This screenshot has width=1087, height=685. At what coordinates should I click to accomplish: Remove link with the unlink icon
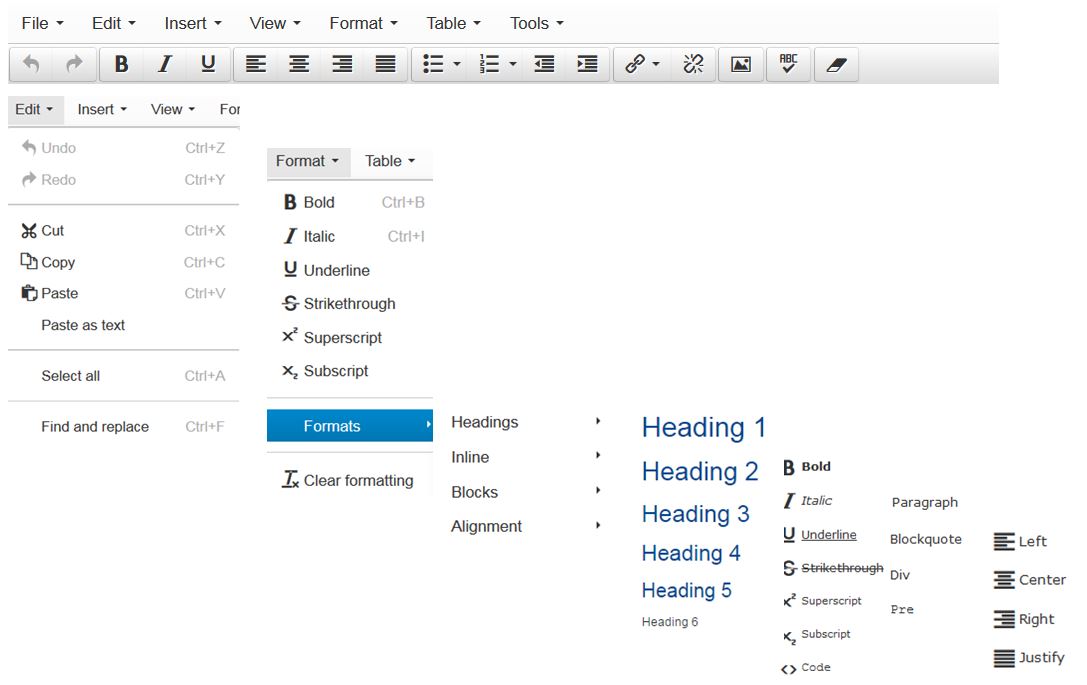(693, 64)
